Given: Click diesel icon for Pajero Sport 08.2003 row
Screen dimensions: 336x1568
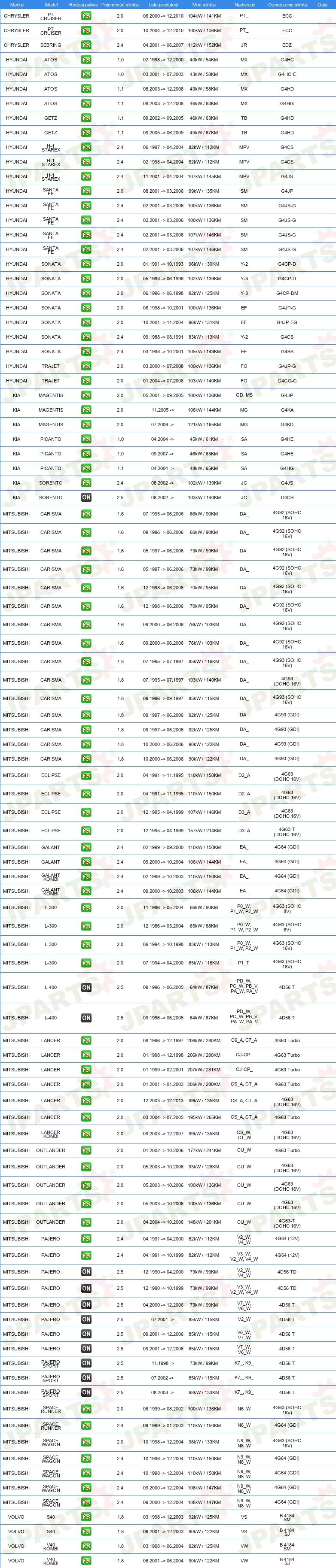Looking at the screenshot, I should pyautogui.click(x=86, y=1392).
